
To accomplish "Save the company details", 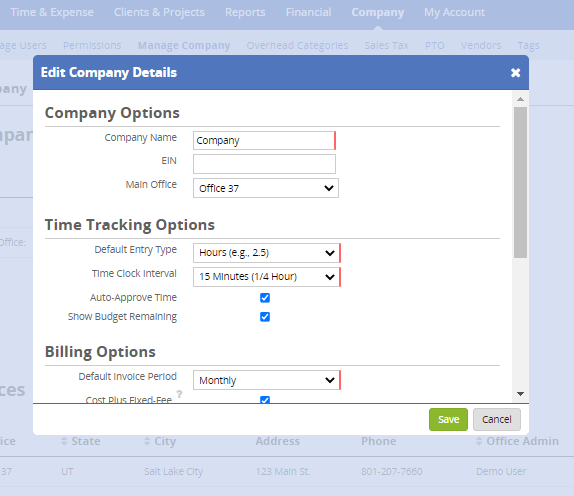I will [448, 419].
